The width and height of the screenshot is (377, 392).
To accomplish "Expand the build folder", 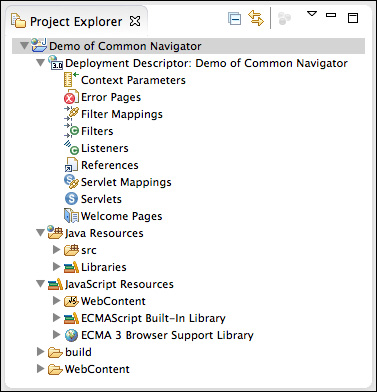I will click(40, 352).
